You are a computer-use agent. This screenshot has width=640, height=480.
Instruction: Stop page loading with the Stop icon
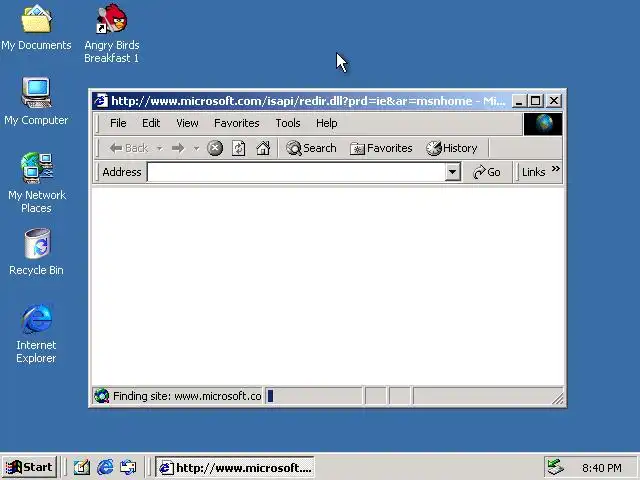215,148
